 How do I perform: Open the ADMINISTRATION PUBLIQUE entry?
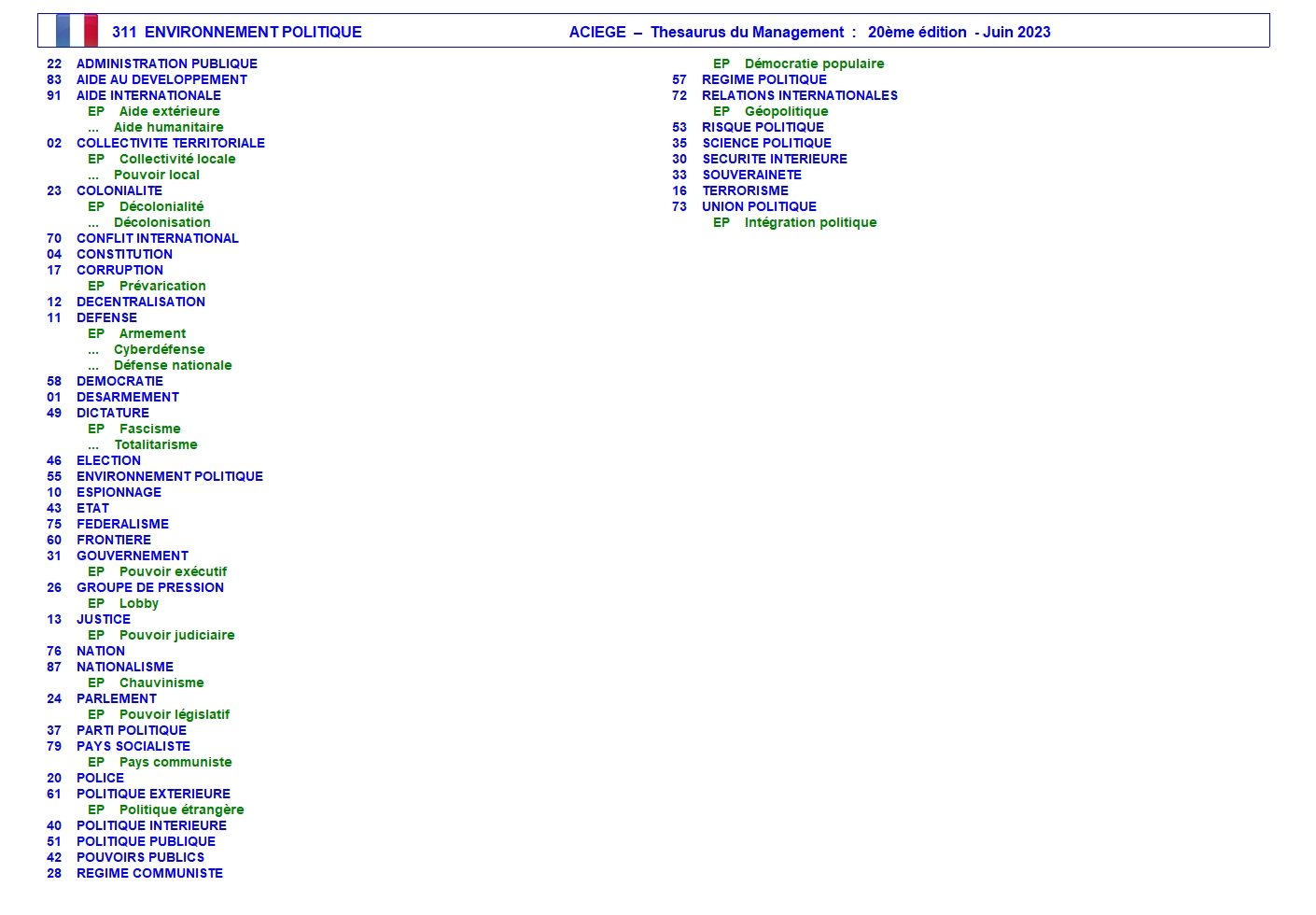166,63
